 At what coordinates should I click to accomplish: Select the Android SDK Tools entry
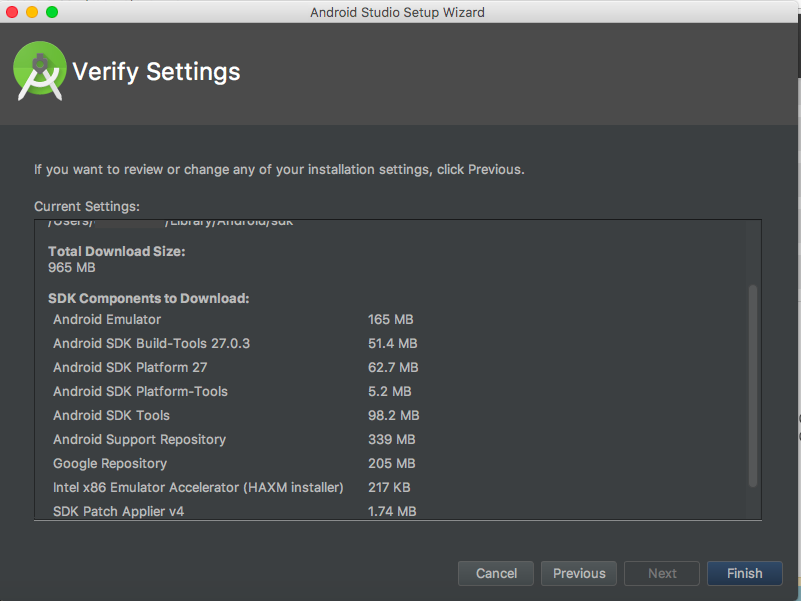click(x=111, y=415)
